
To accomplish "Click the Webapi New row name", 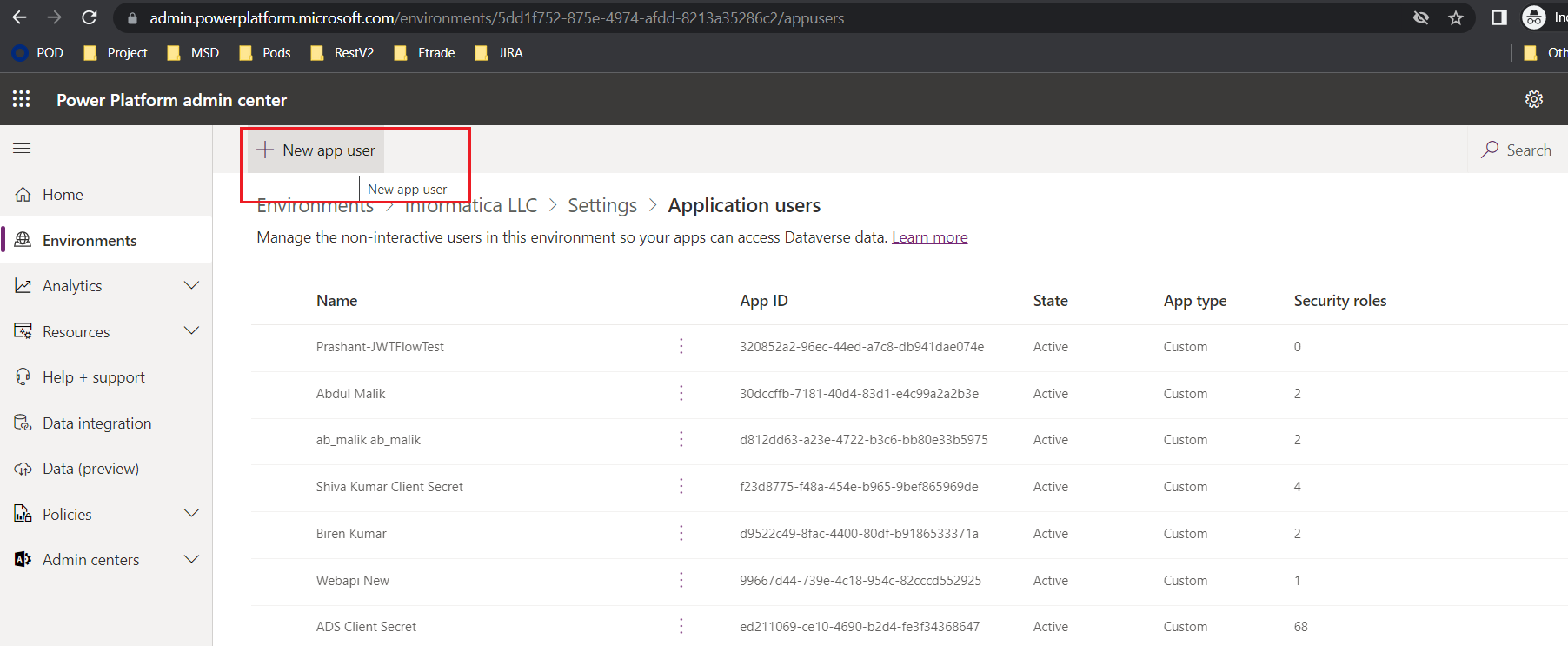I will tap(353, 581).
